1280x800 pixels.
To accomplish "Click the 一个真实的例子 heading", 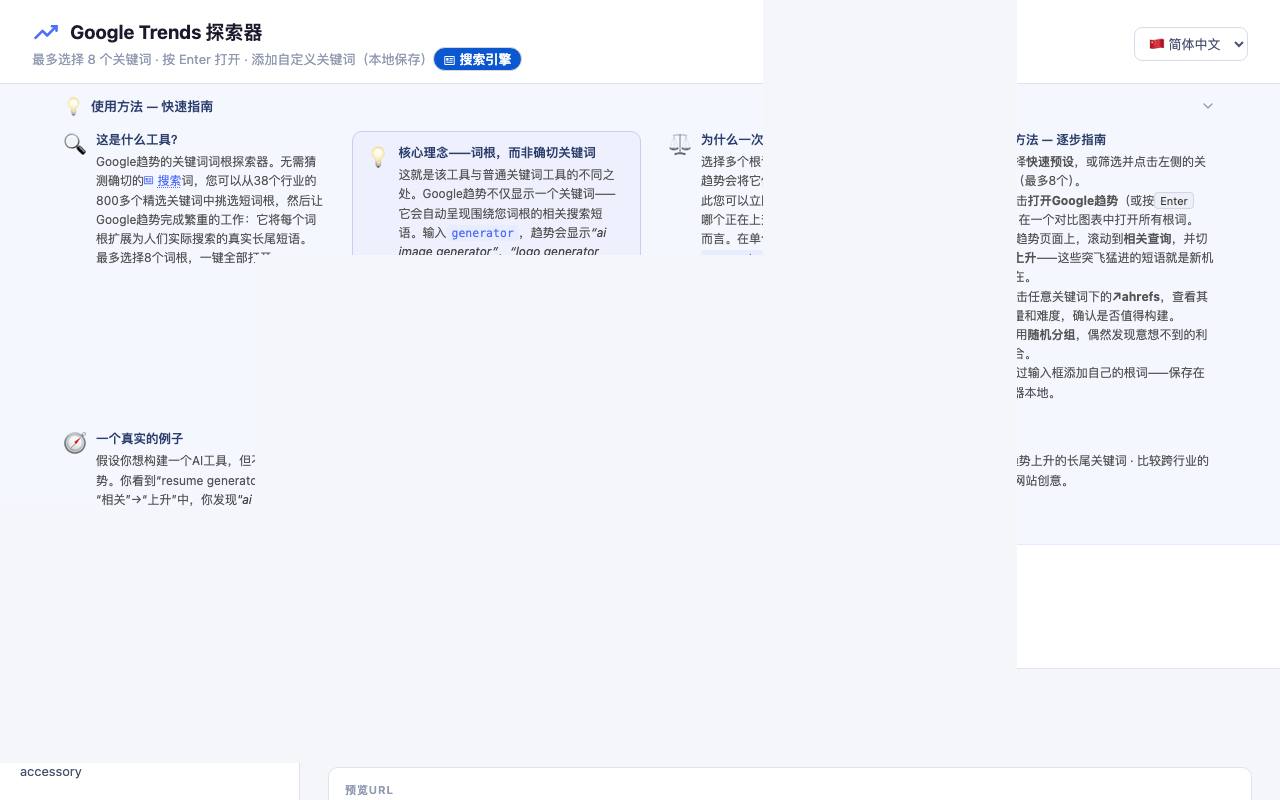I will (139, 439).
